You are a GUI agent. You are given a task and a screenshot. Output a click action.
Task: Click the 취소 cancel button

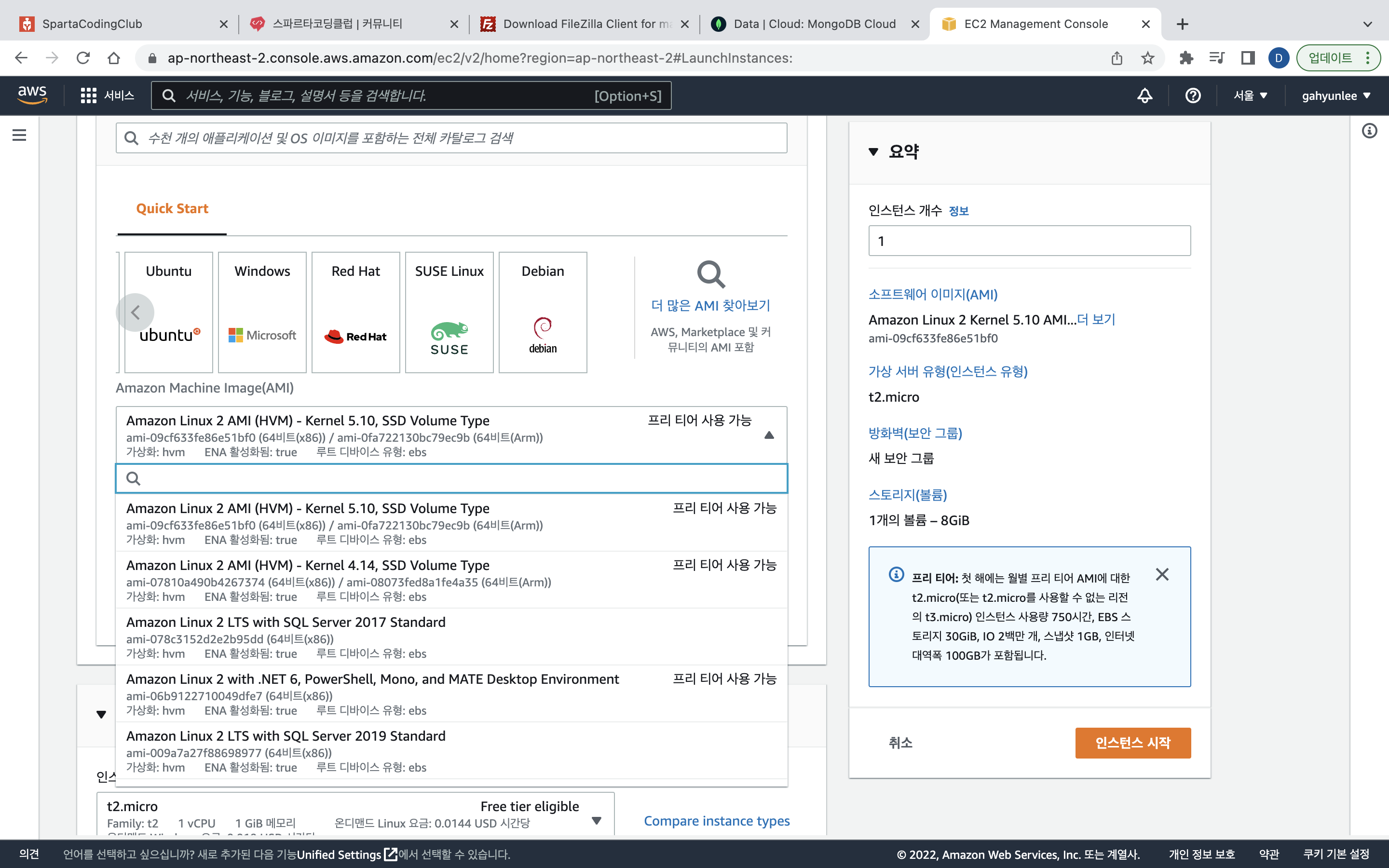pos(900,743)
